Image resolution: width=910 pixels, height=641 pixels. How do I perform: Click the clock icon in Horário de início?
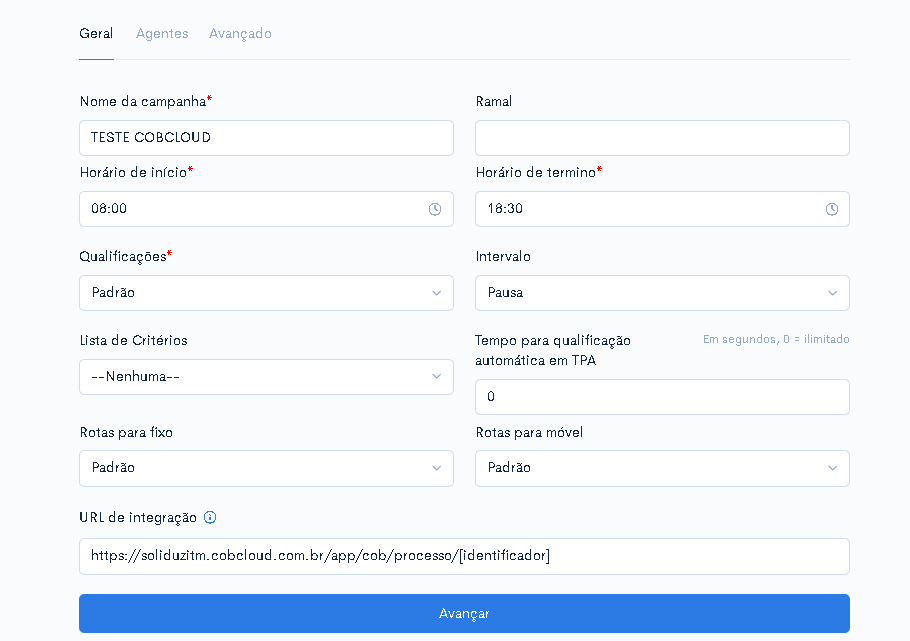click(x=435, y=209)
